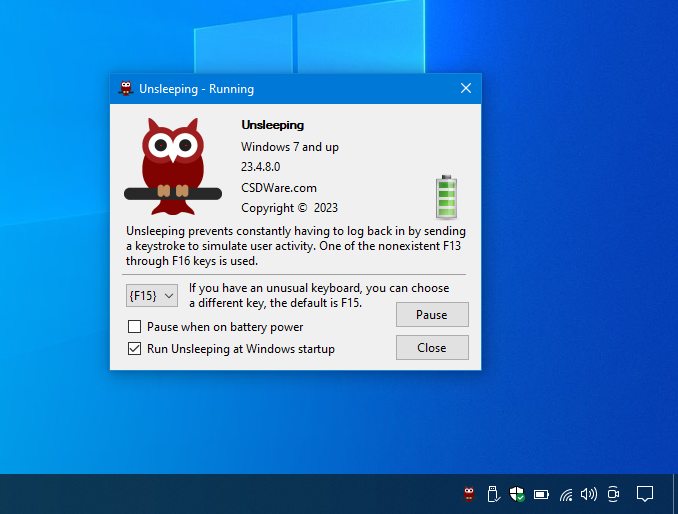Screen dimensions: 678x514
Task: Click the CSDWare.com text
Action: click(279, 188)
